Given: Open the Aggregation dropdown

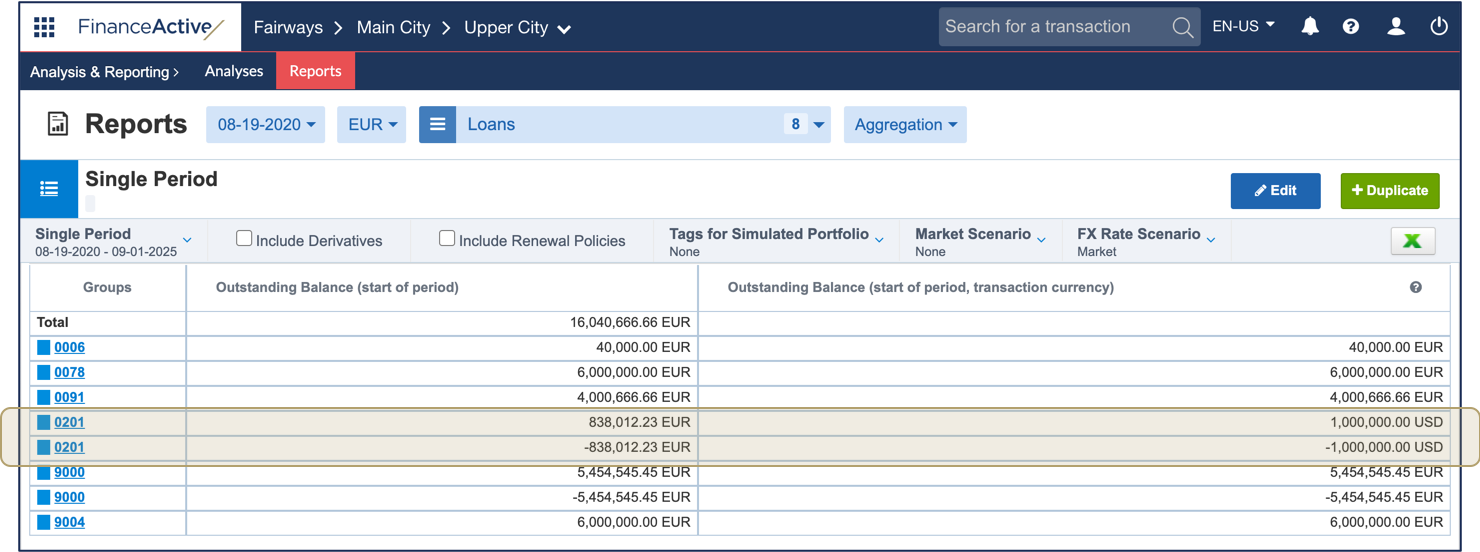Looking at the screenshot, I should (x=905, y=125).
